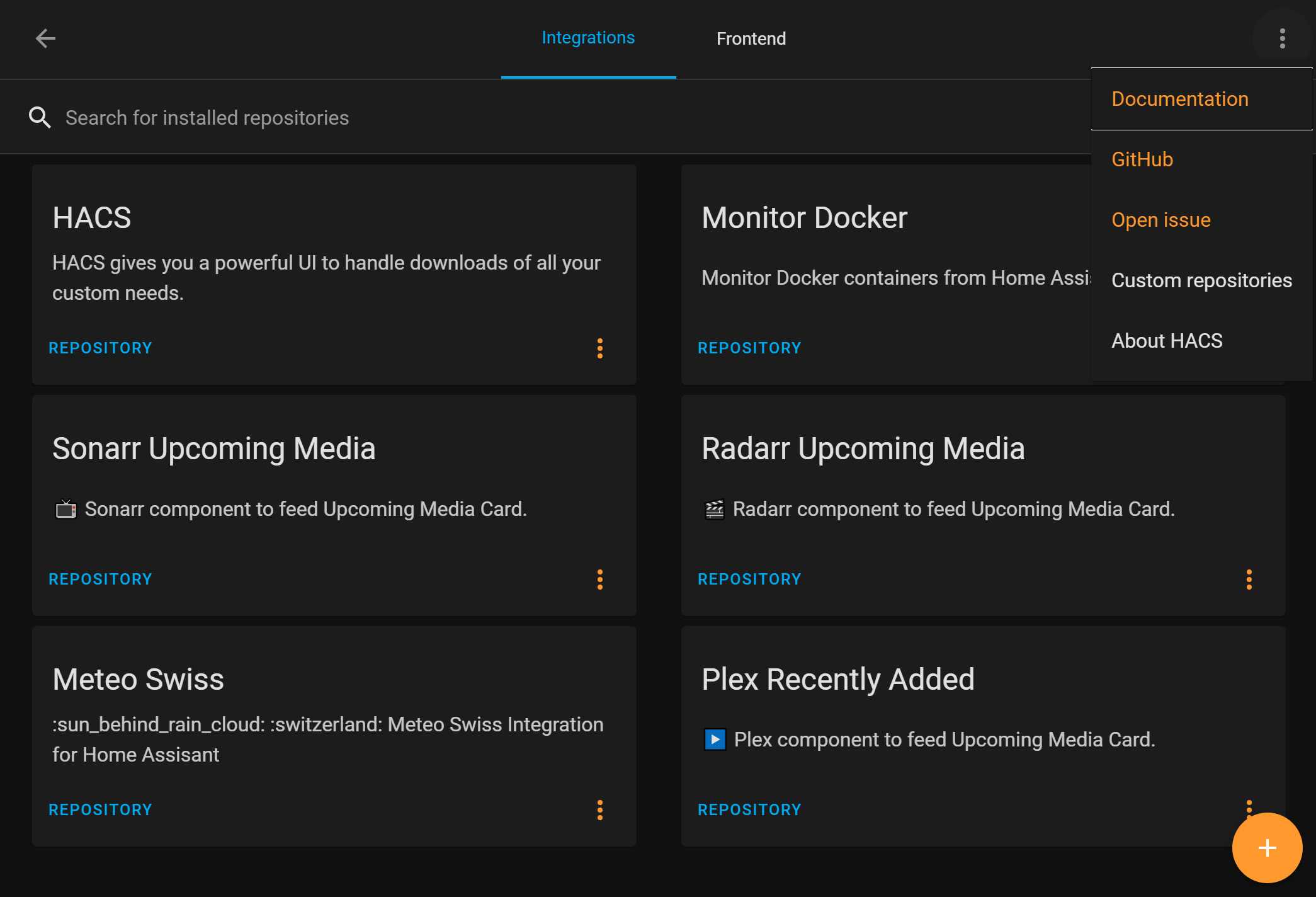Click the Radarr component description text
The height and width of the screenshot is (897, 1316).
click(954, 509)
